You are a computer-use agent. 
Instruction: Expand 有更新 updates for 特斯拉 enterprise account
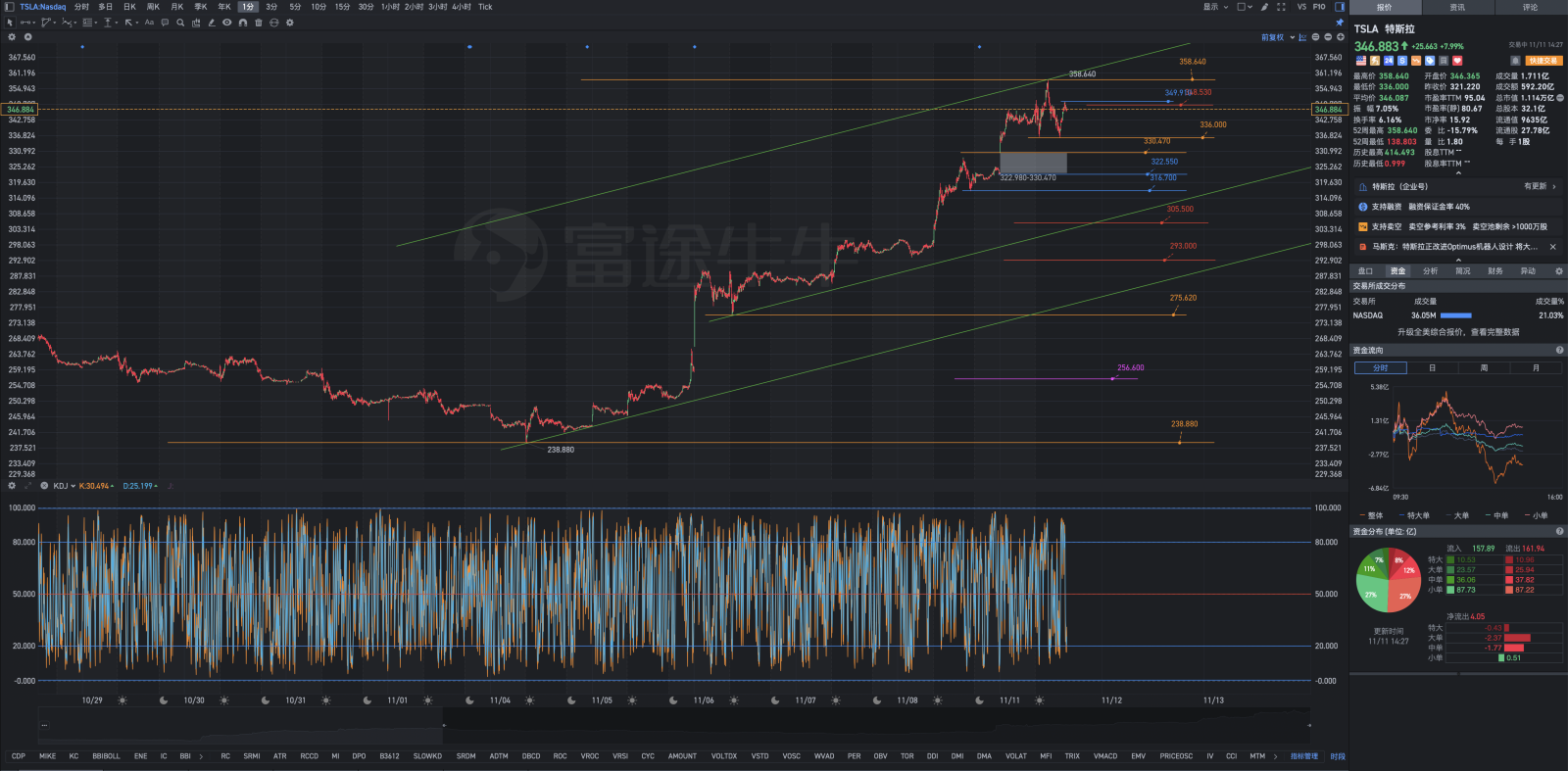click(1540, 186)
